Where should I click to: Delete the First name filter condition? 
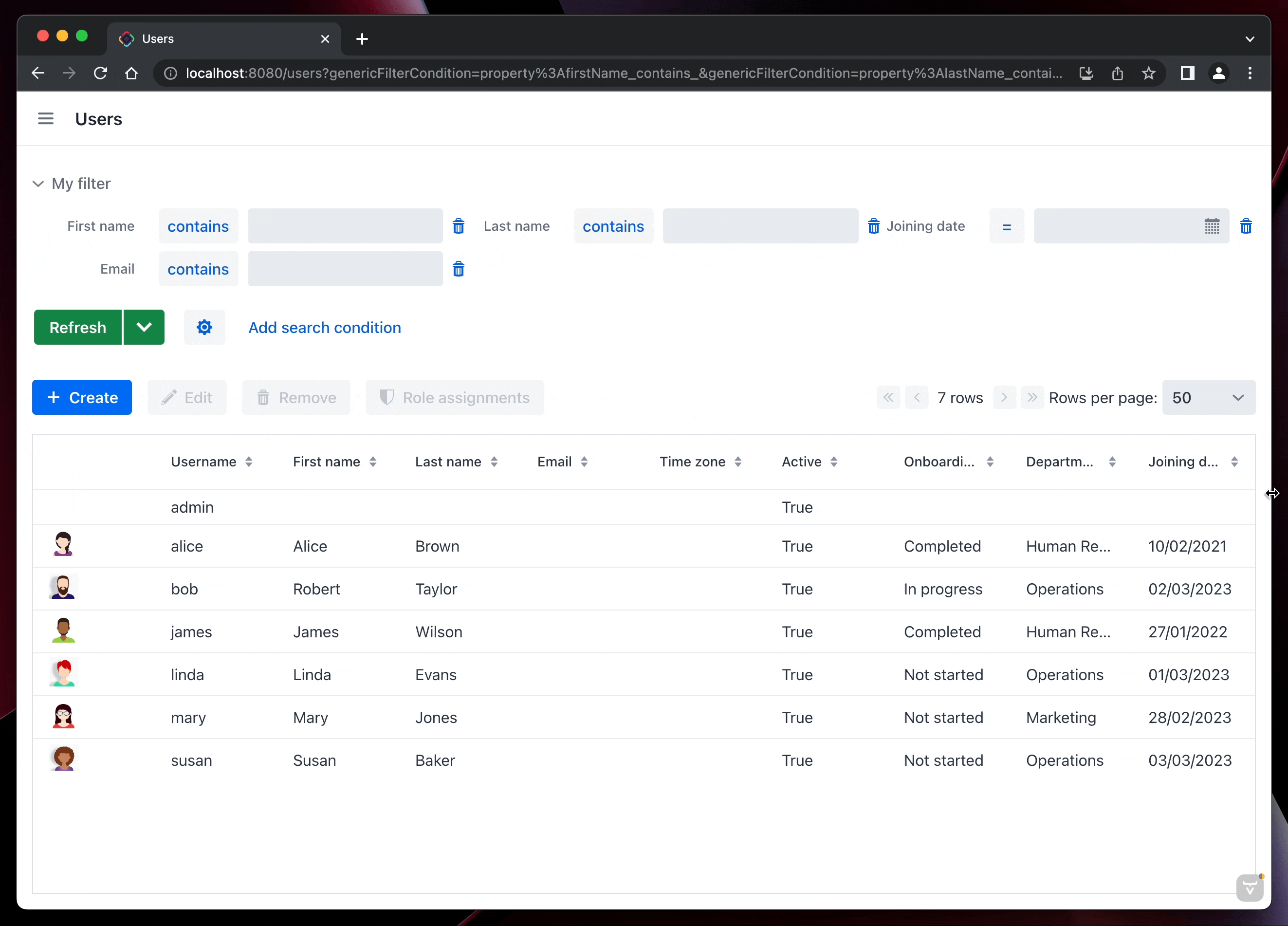coord(459,226)
